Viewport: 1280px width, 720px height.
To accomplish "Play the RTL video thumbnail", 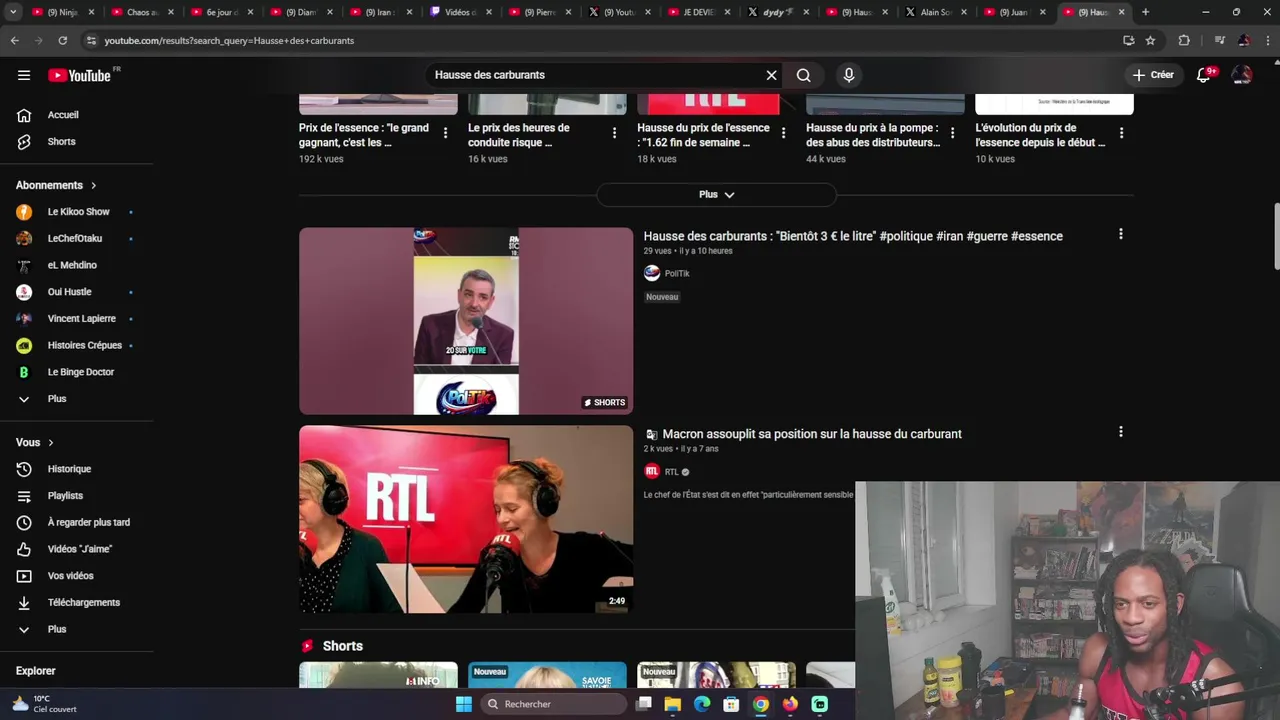I will click(466, 519).
